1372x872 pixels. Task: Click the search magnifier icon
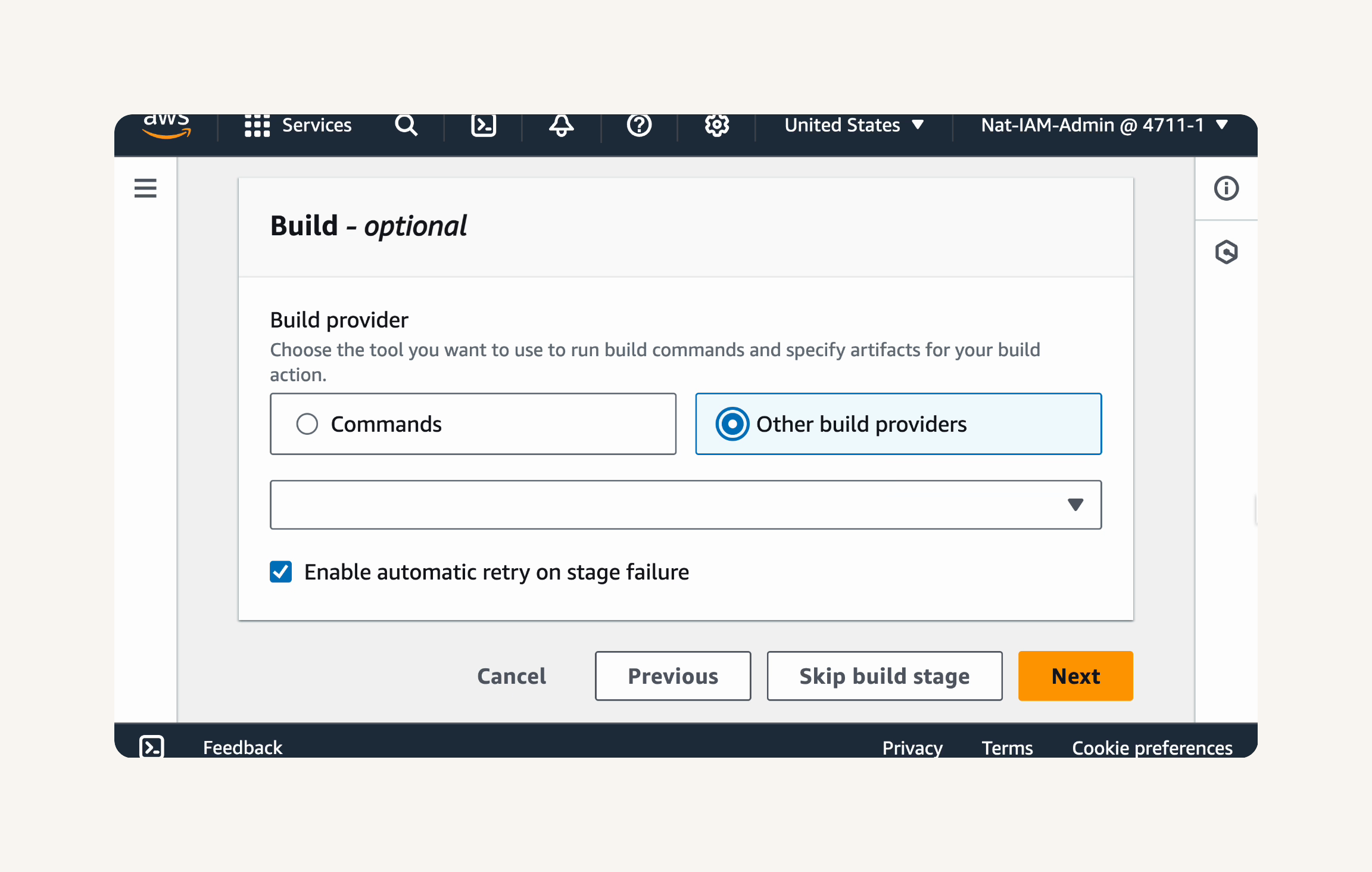pyautogui.click(x=406, y=126)
